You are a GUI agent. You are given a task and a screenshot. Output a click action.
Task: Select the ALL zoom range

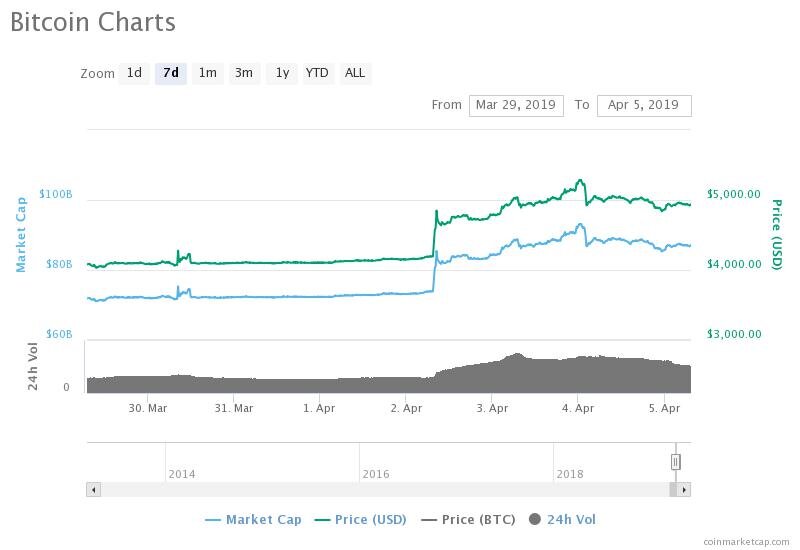coord(355,73)
